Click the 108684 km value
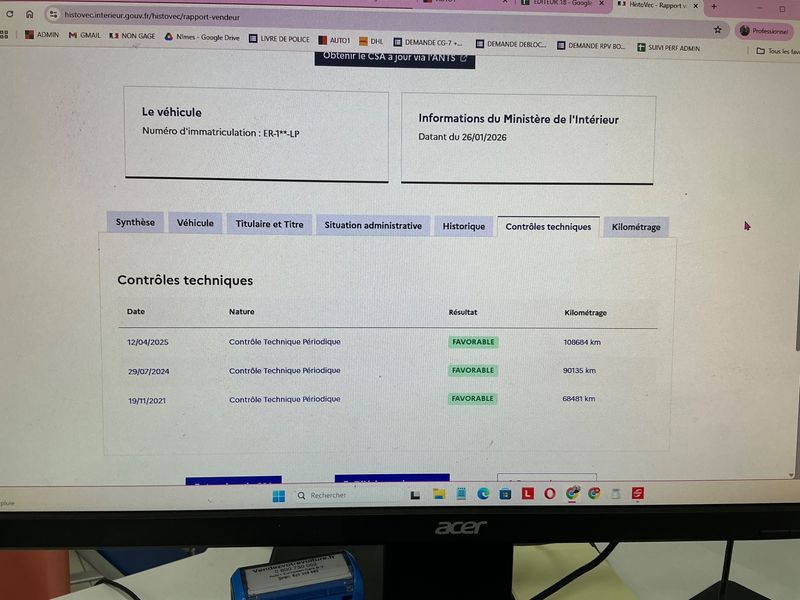 (x=582, y=342)
